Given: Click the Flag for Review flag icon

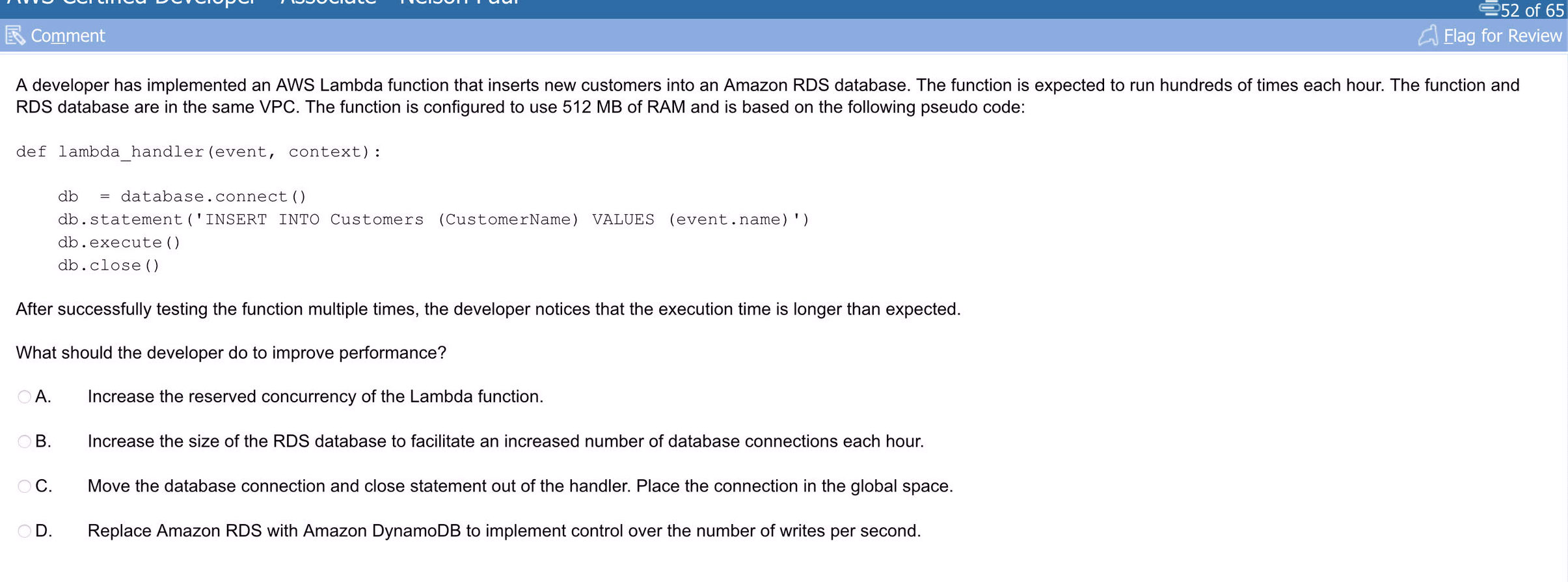Looking at the screenshot, I should tap(1428, 35).
